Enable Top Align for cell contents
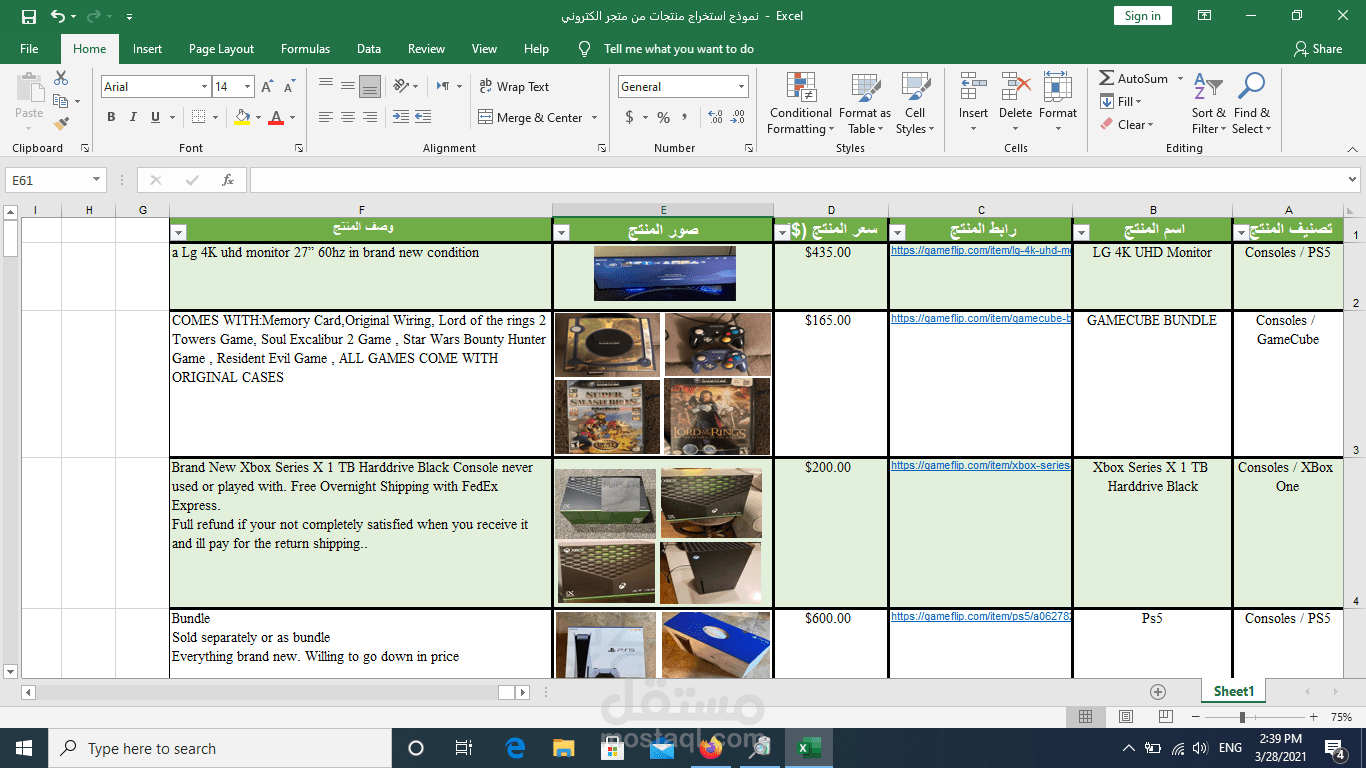This screenshot has height=768, width=1366. (x=325, y=87)
